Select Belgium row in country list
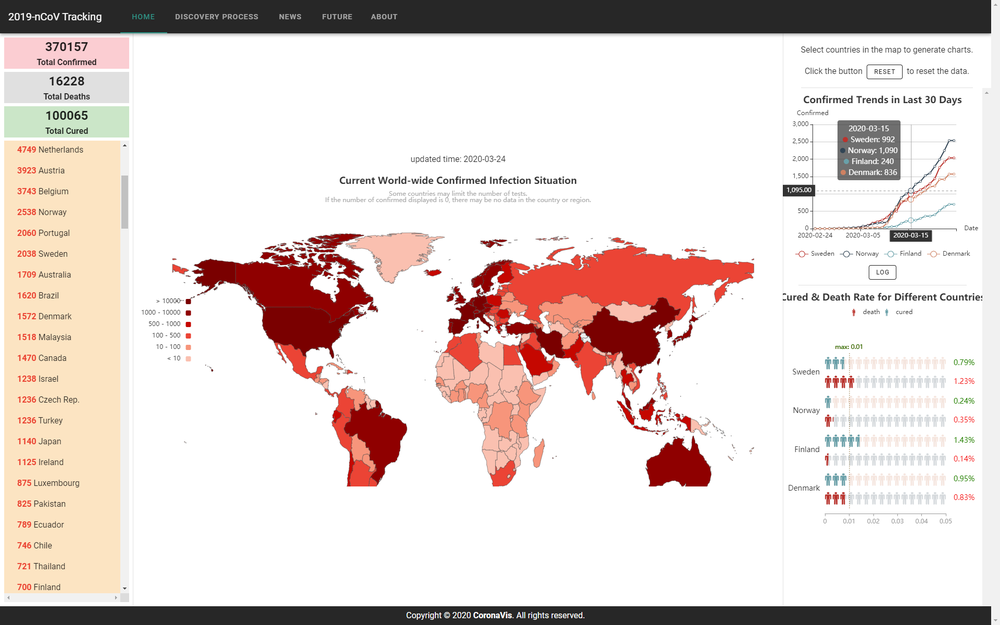 62,191
